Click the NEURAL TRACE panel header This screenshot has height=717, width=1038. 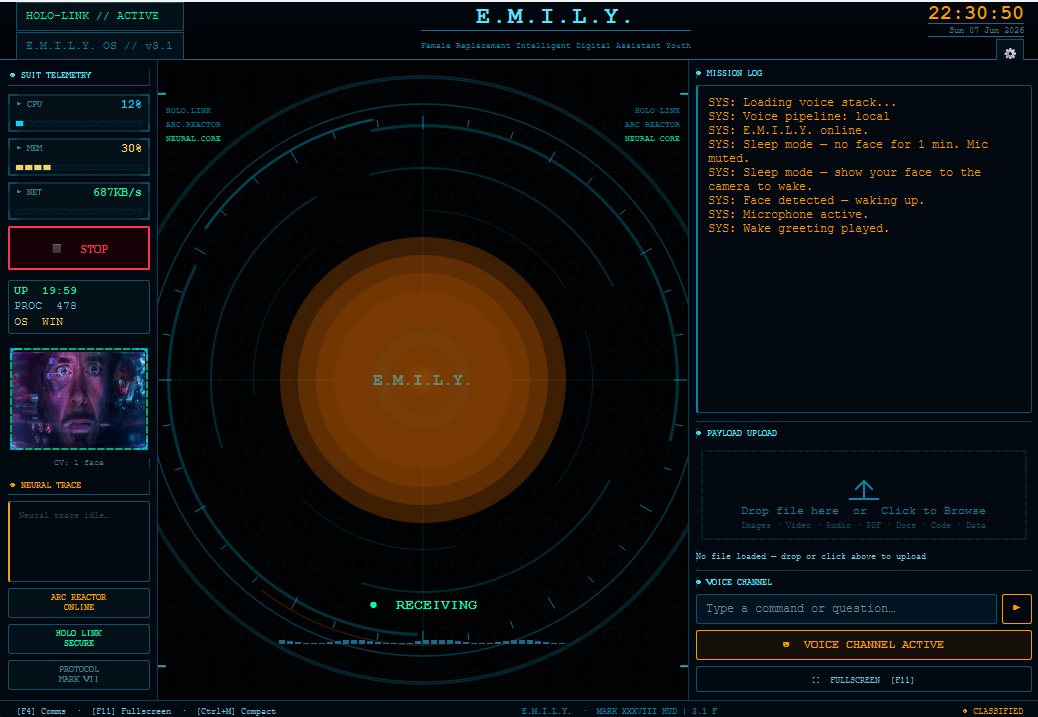[51, 485]
